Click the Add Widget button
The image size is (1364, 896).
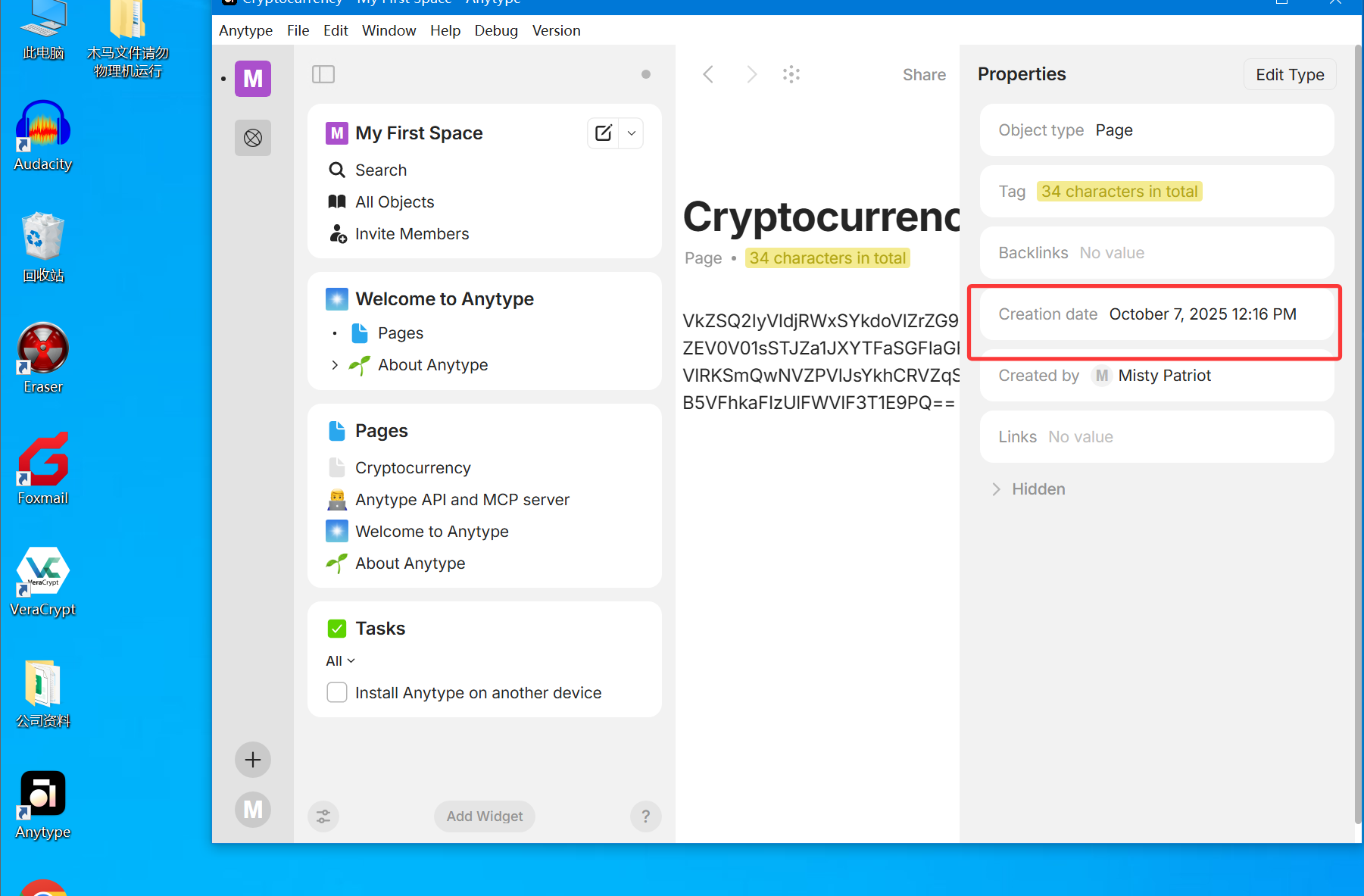(x=485, y=816)
